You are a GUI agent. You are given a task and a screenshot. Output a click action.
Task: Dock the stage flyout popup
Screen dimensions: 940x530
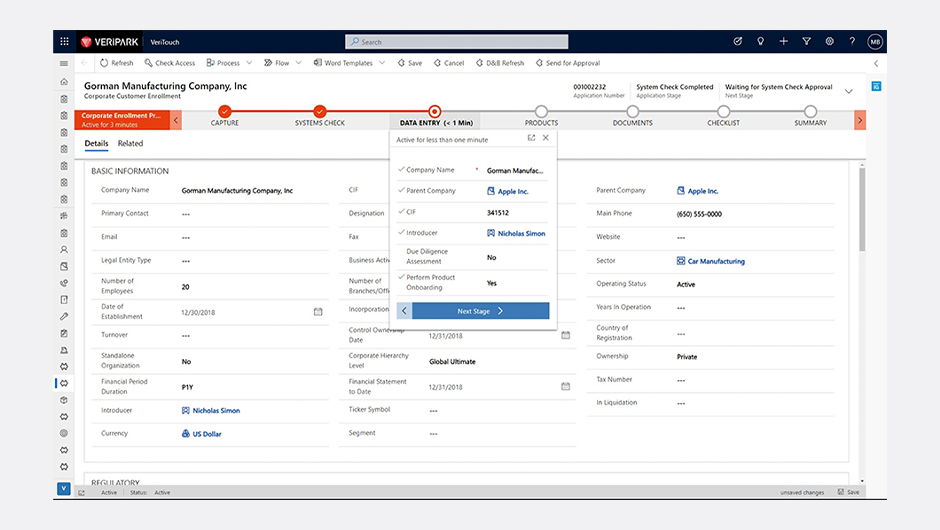(531, 138)
